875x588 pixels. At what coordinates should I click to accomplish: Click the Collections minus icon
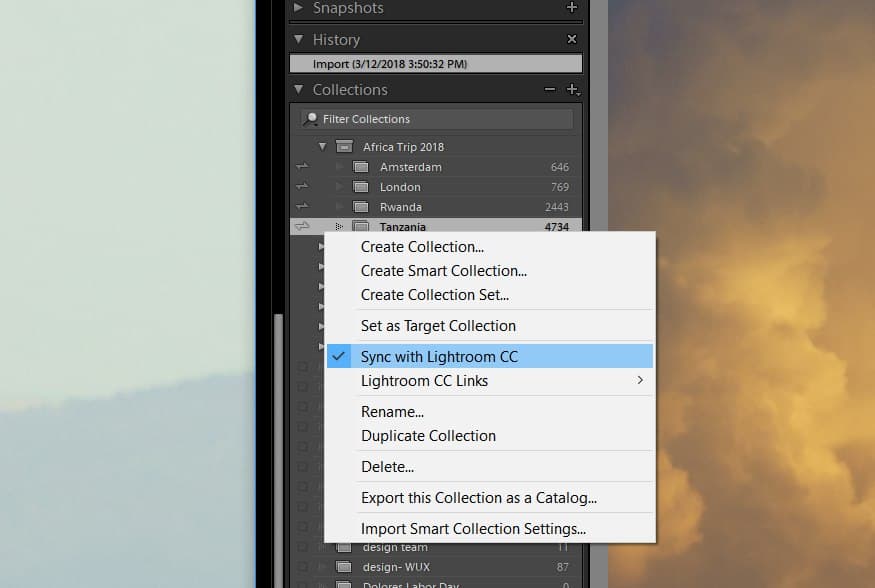pos(550,89)
